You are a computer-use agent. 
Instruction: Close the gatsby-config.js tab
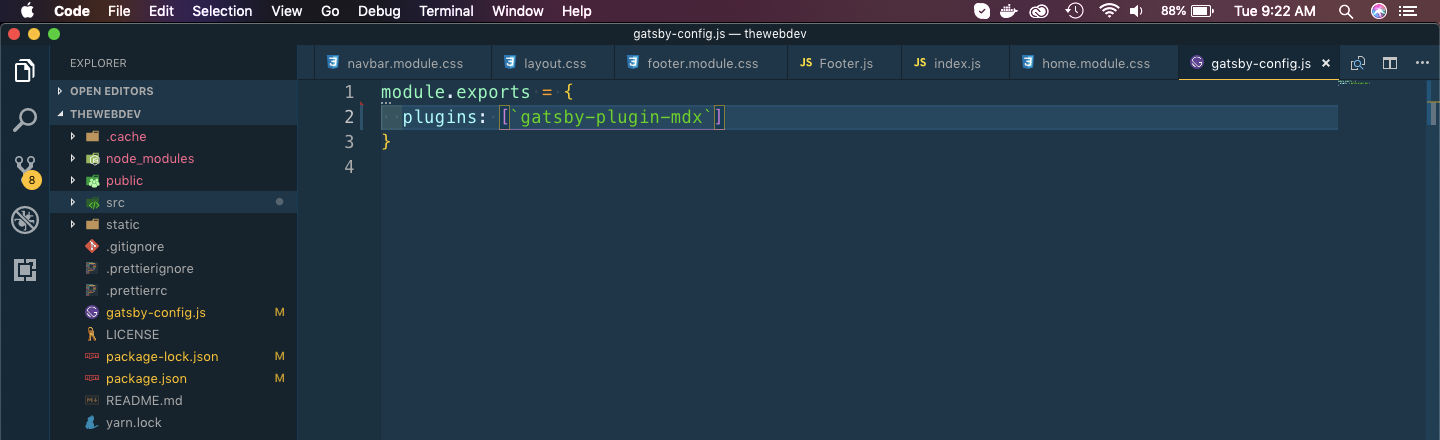click(x=1327, y=63)
